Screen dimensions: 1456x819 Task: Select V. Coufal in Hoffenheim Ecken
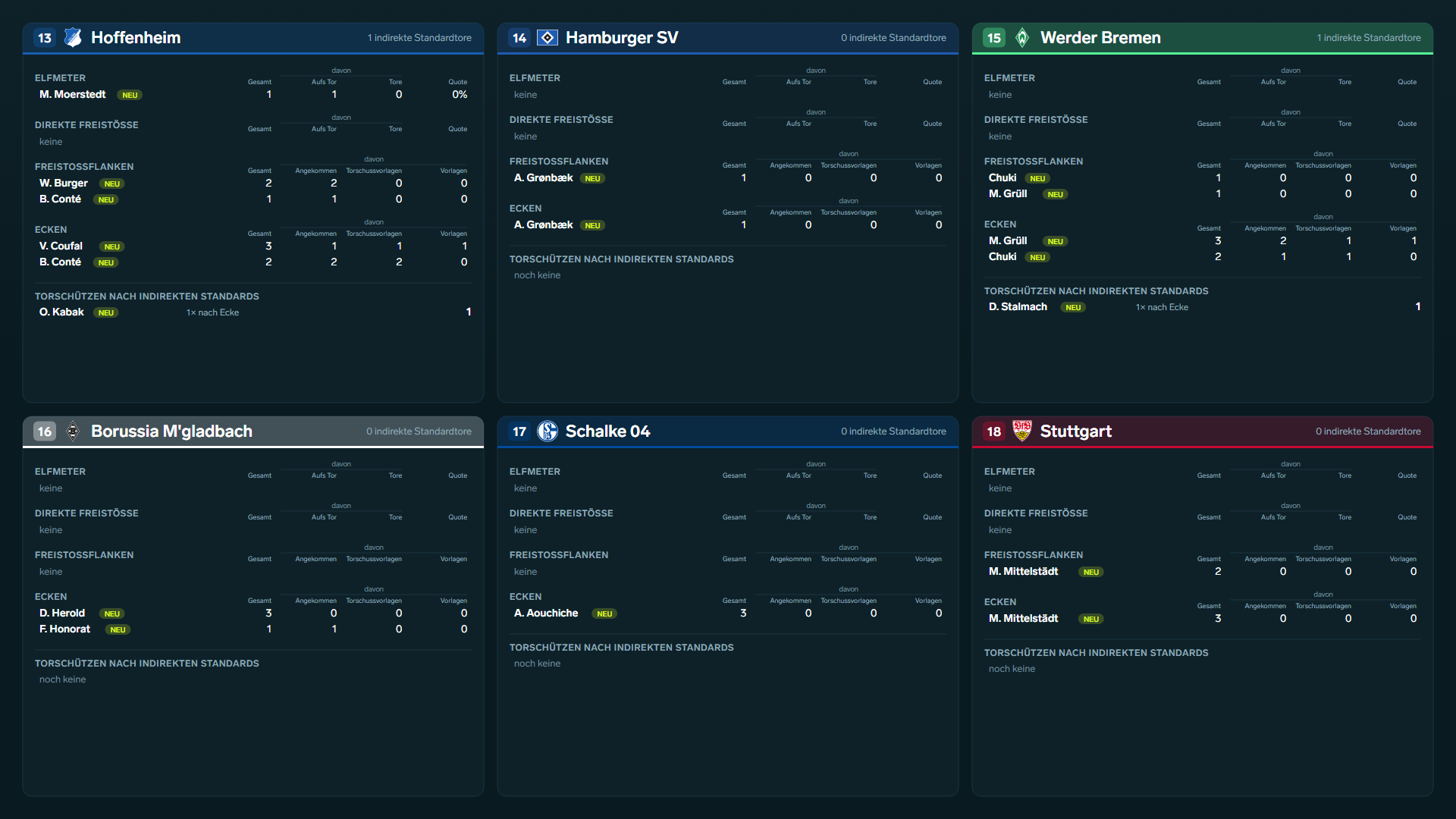[x=61, y=246]
